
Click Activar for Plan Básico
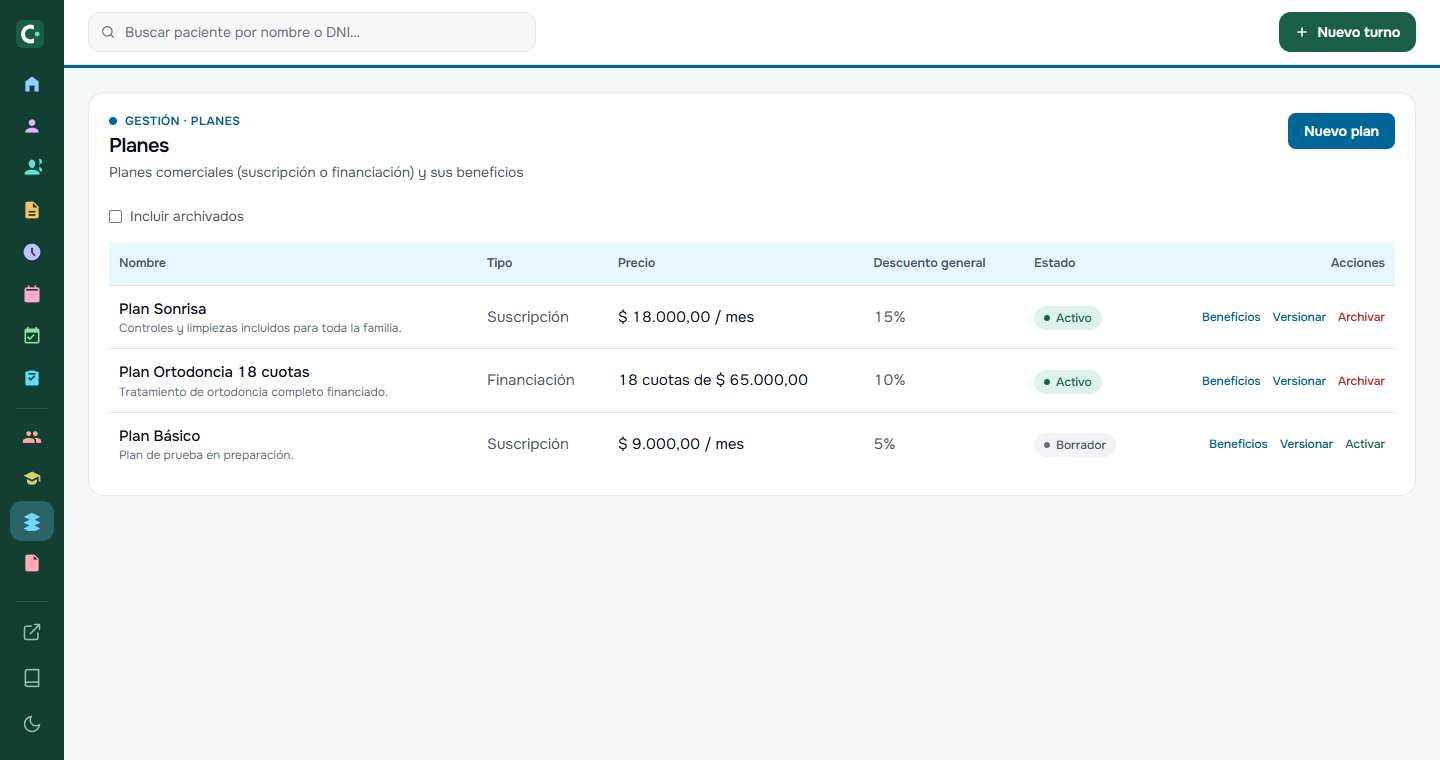tap(1365, 444)
